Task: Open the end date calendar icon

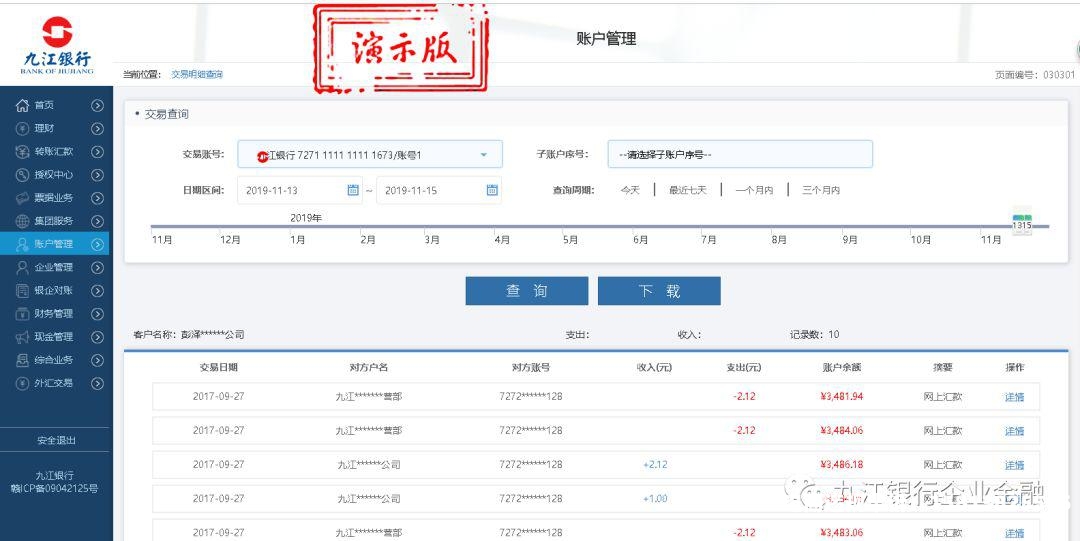Action: click(492, 190)
